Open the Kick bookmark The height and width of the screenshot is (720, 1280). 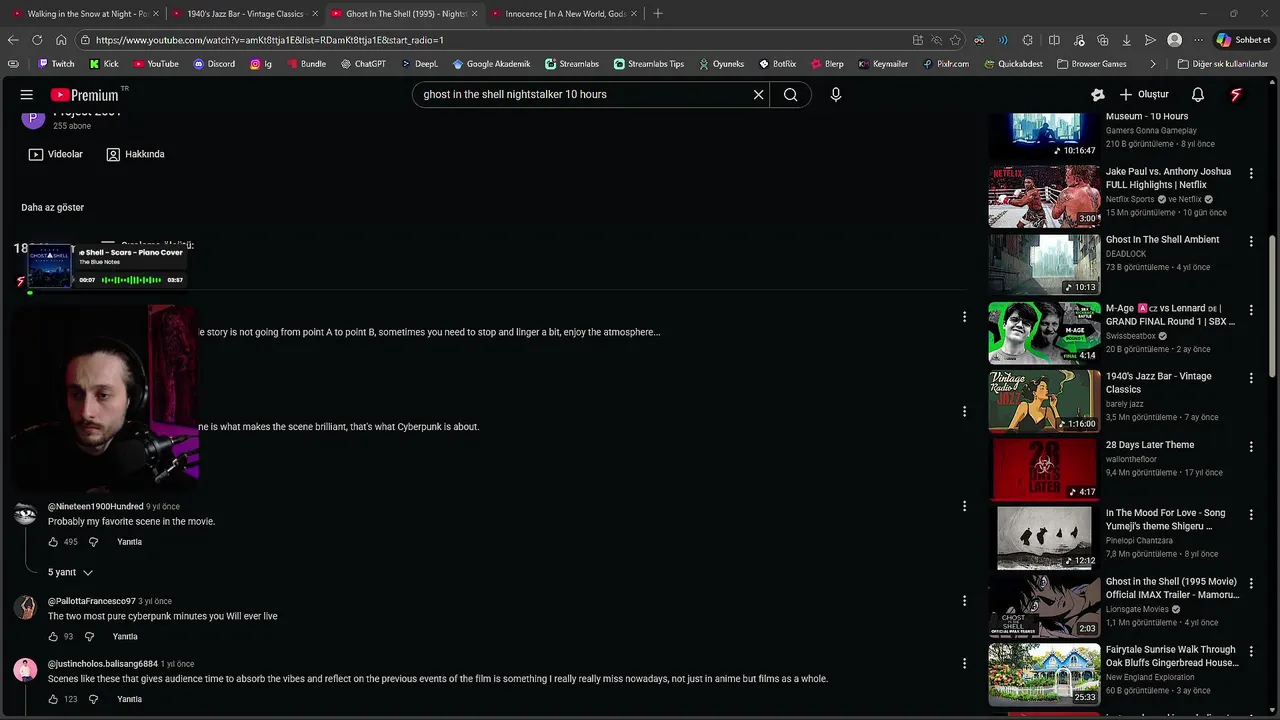tap(104, 64)
